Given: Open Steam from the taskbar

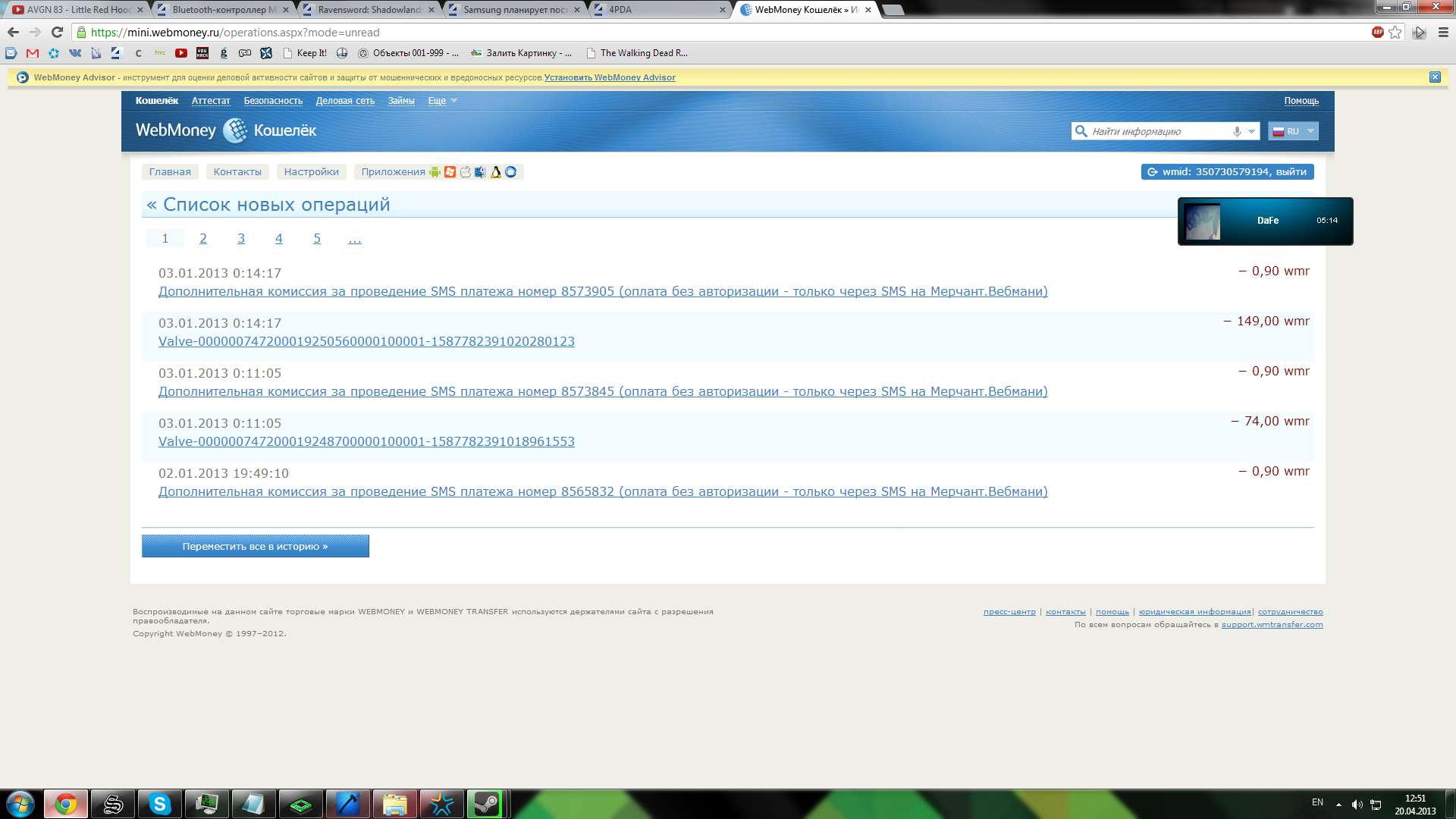Looking at the screenshot, I should coord(485,804).
